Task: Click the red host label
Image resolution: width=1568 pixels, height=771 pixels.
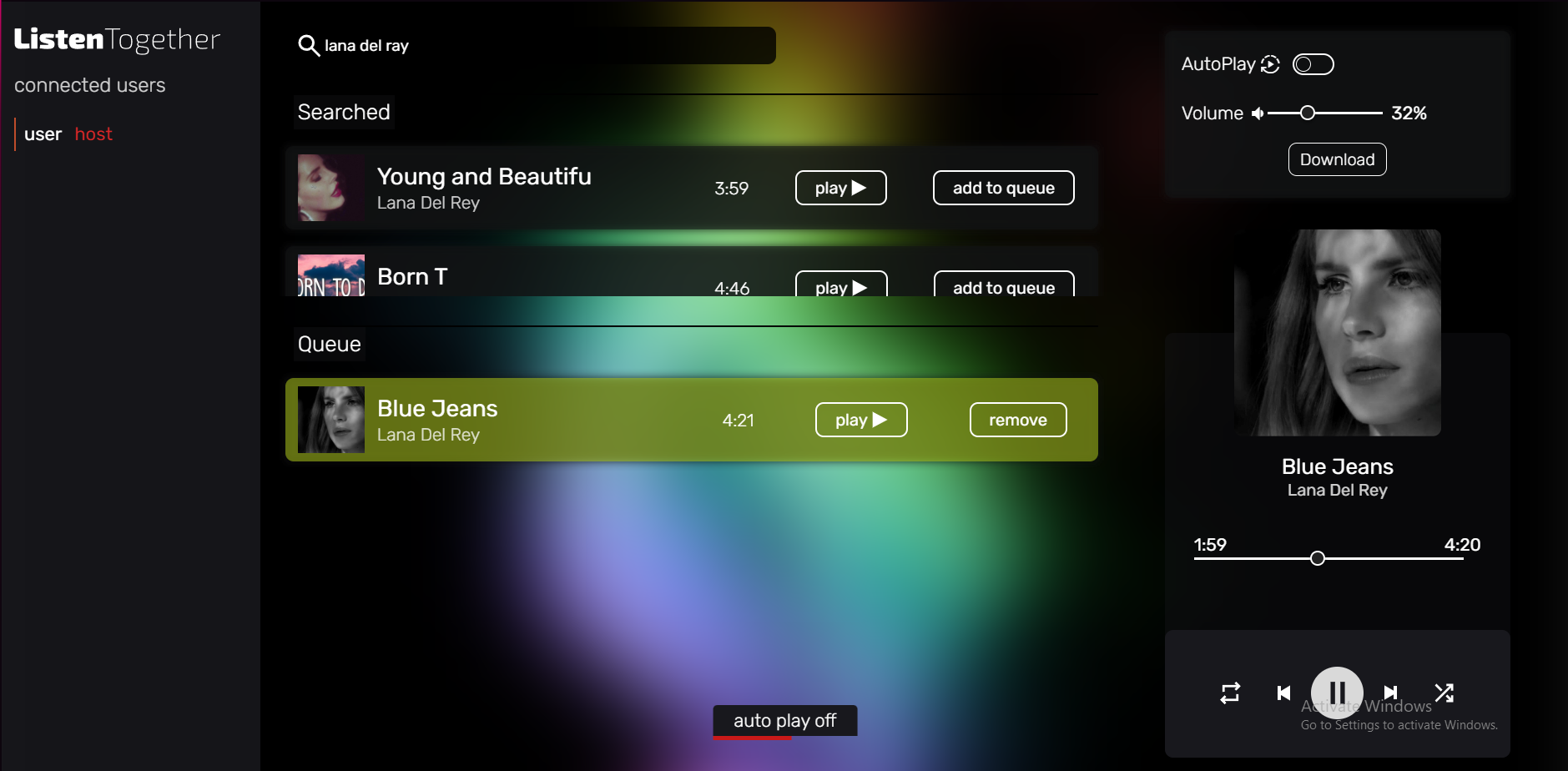Action: click(x=93, y=134)
